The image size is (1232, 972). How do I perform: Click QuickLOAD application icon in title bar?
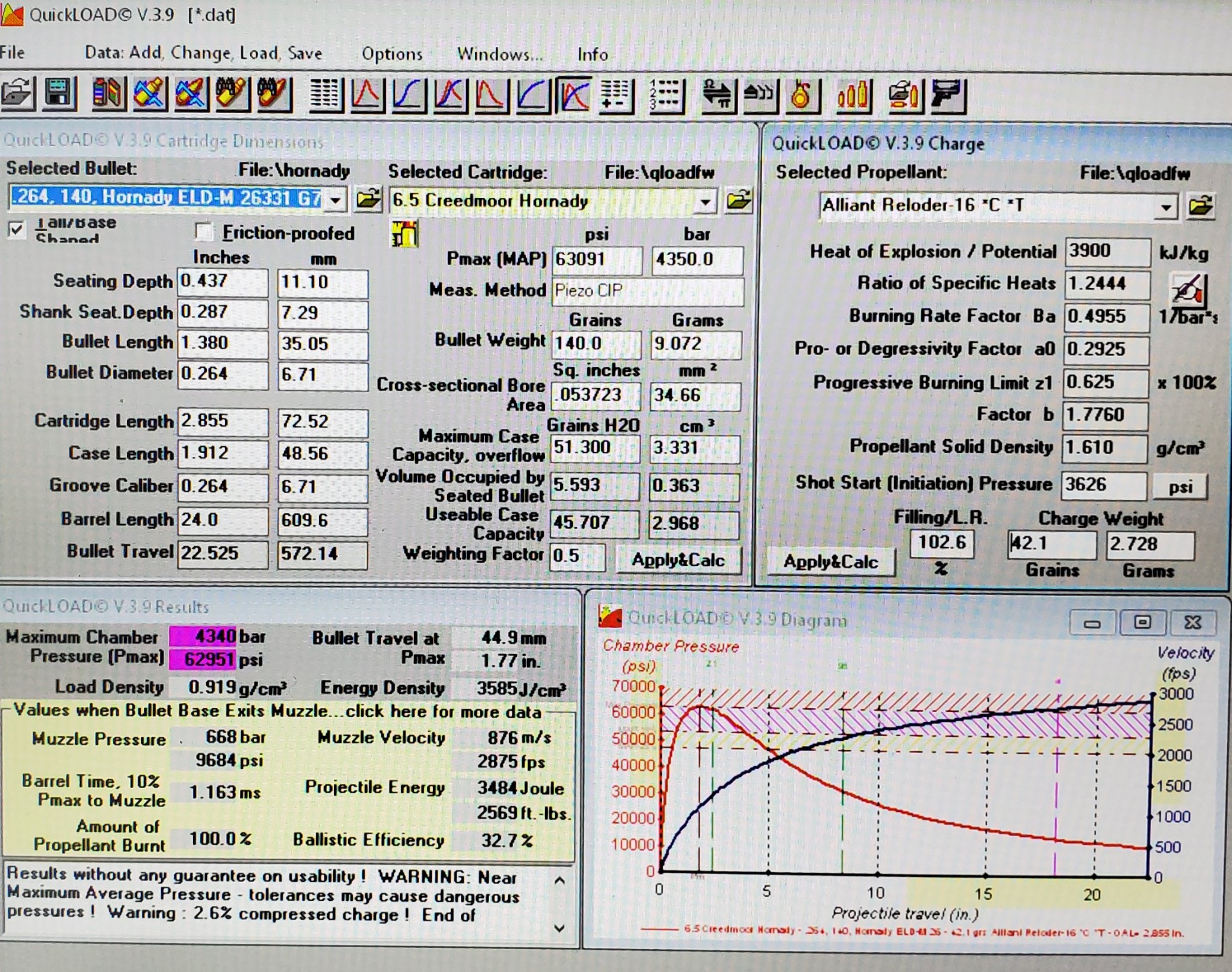click(x=11, y=13)
